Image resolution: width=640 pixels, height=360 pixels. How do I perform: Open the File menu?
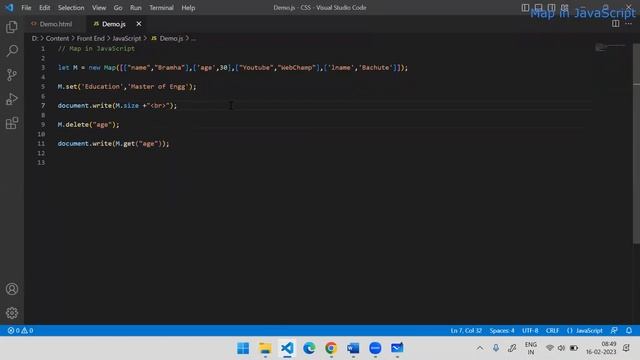pos(26,8)
